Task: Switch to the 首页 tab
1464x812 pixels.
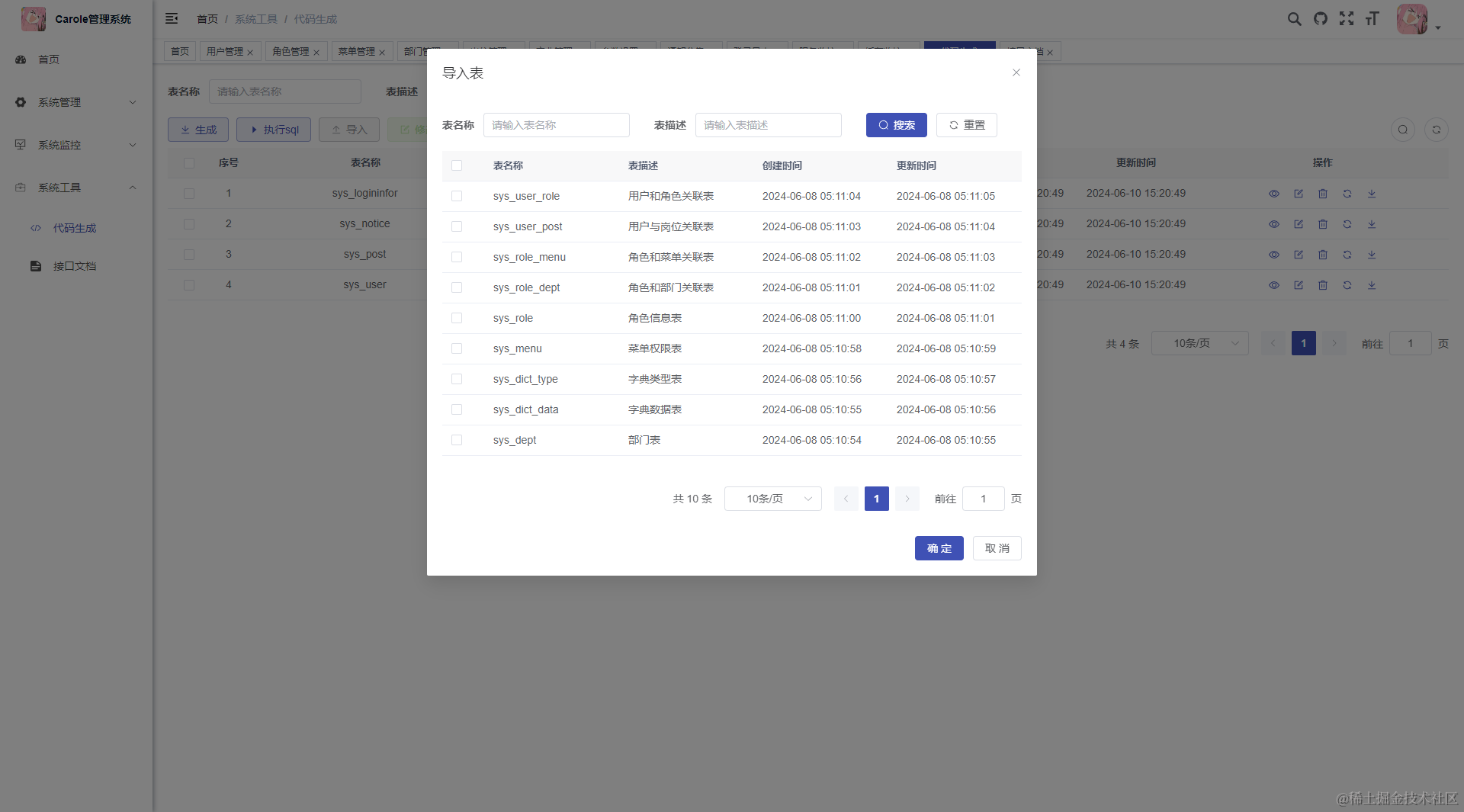Action: pyautogui.click(x=180, y=51)
